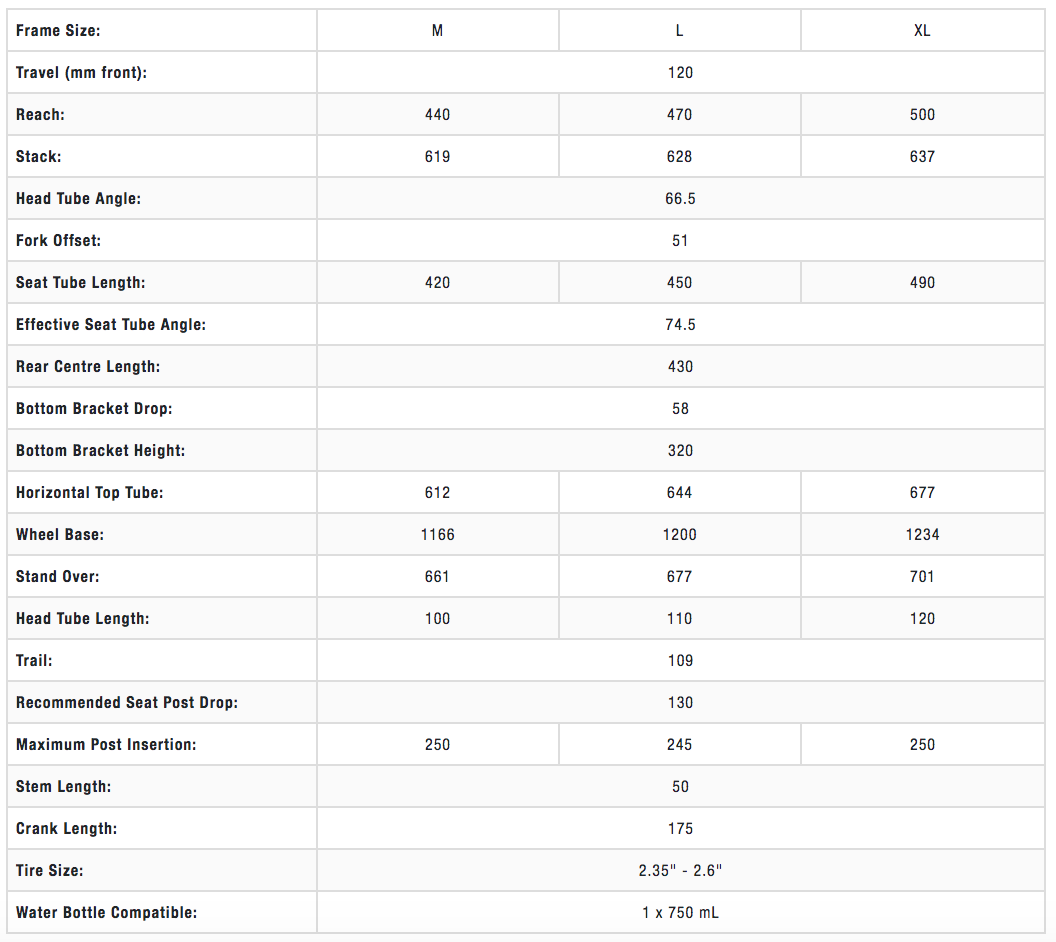This screenshot has height=942, width=1056.
Task: Select the Crank Length value 175
Action: [680, 828]
